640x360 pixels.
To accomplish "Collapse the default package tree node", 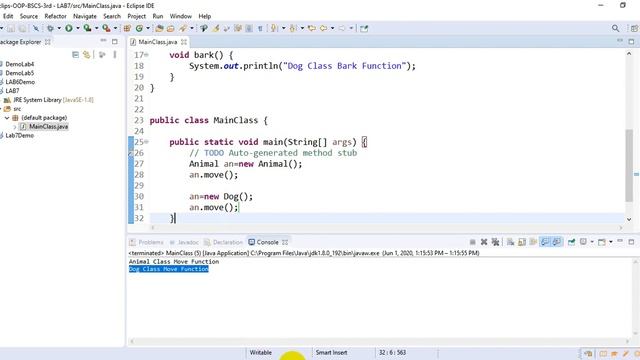I will (7, 118).
